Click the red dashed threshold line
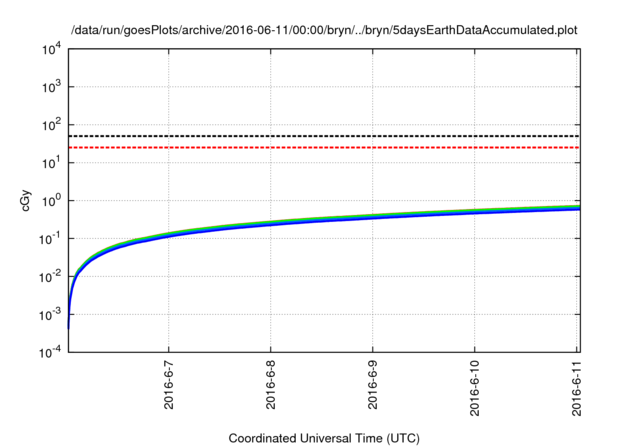This screenshot has height=448, width=640. tap(324, 147)
